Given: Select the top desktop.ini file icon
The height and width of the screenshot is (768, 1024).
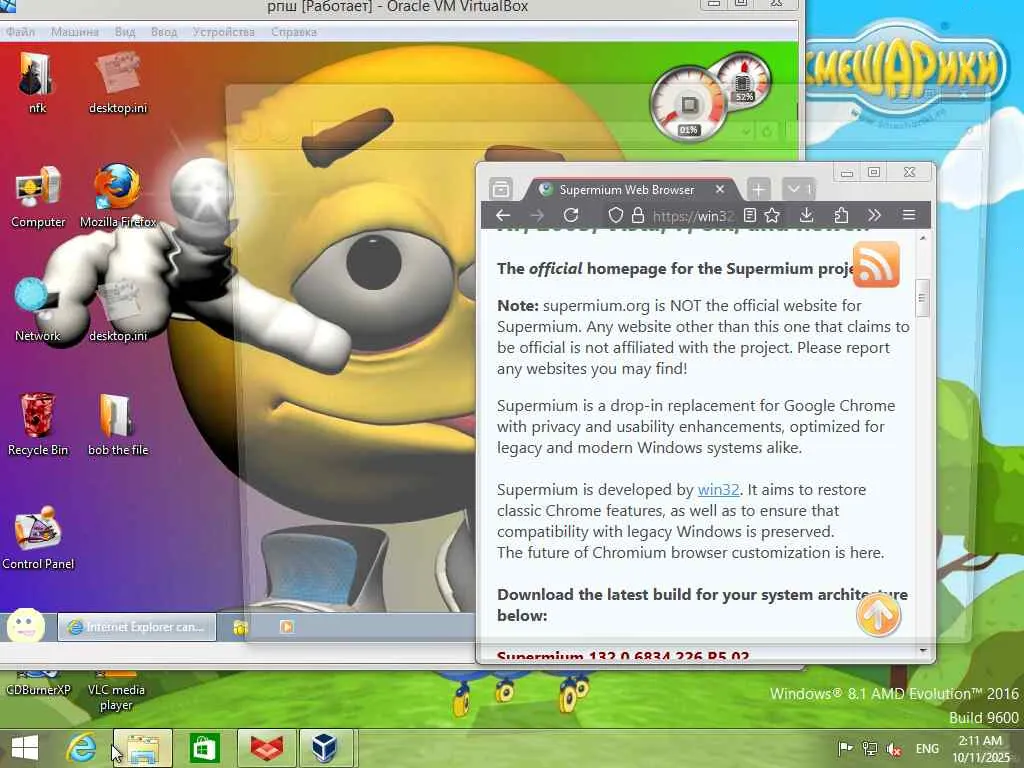Looking at the screenshot, I should coord(118,82).
